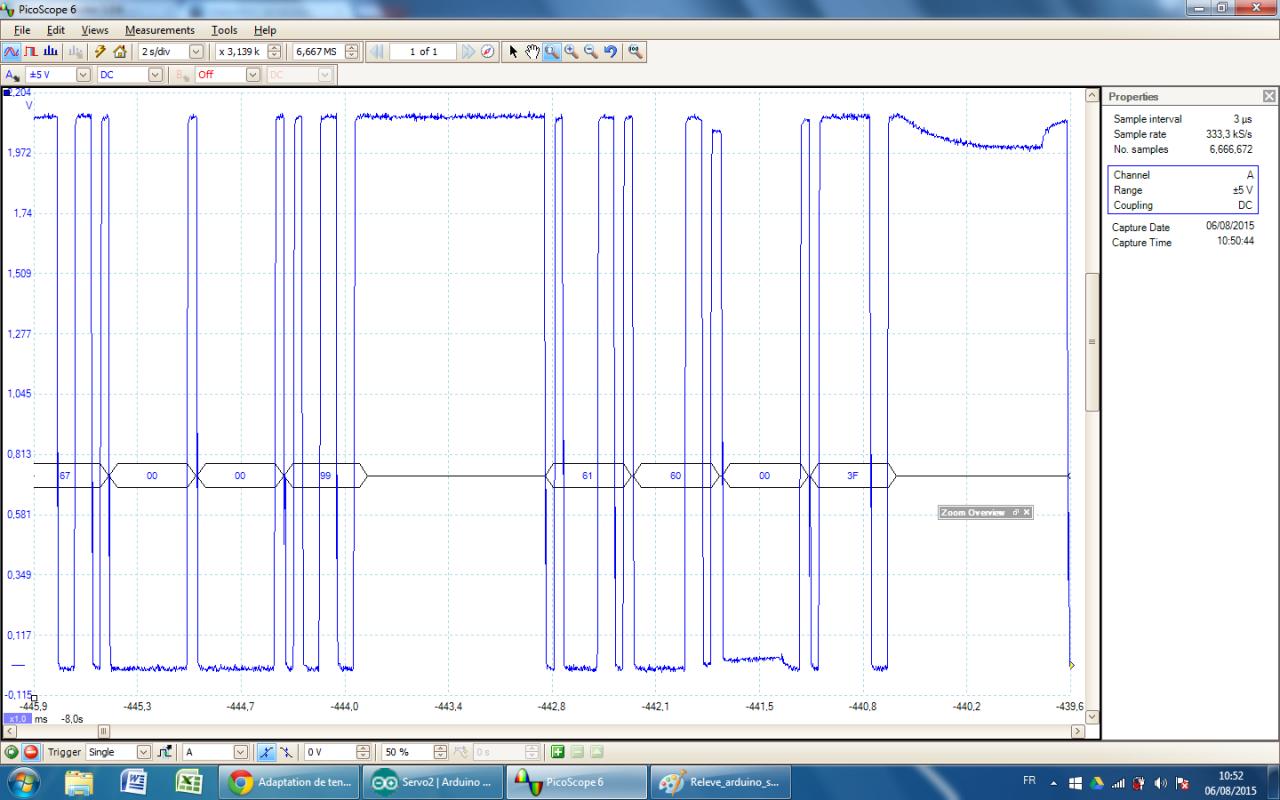Select rising edge trigger
Image resolution: width=1280 pixels, height=800 pixels.
click(266, 752)
